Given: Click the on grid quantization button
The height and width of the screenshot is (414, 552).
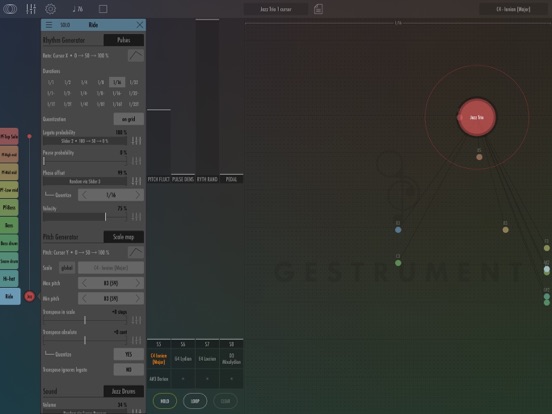Looking at the screenshot, I should [128, 119].
